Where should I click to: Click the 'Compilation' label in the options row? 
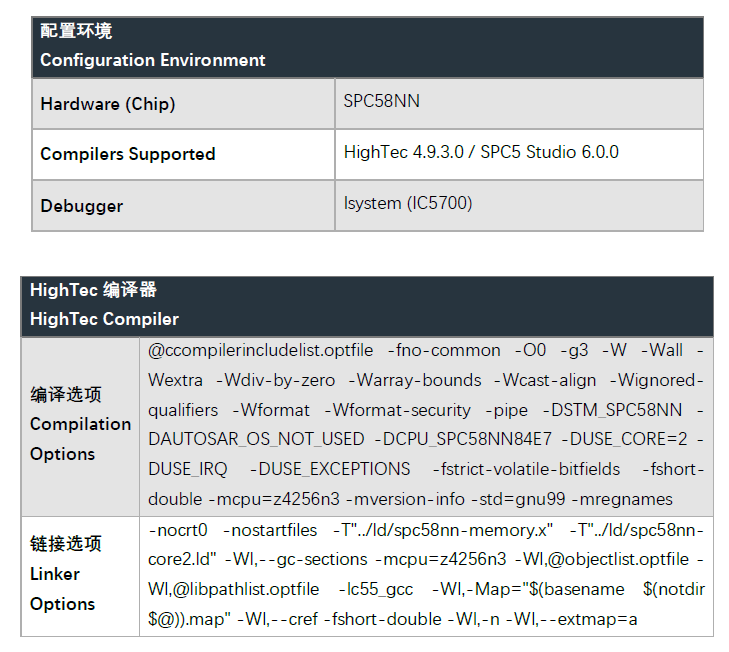click(80, 424)
